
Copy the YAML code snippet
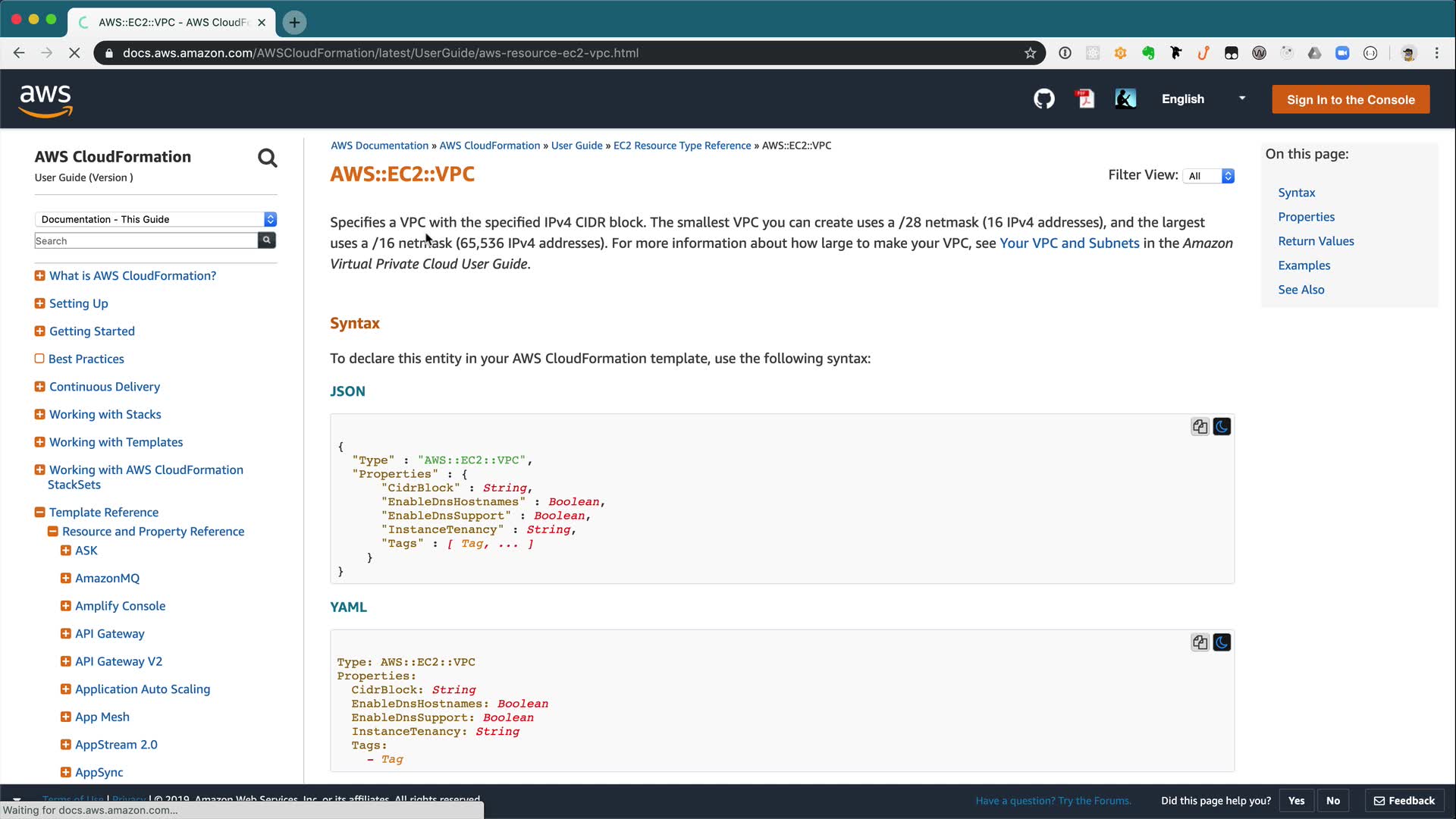(x=1200, y=643)
